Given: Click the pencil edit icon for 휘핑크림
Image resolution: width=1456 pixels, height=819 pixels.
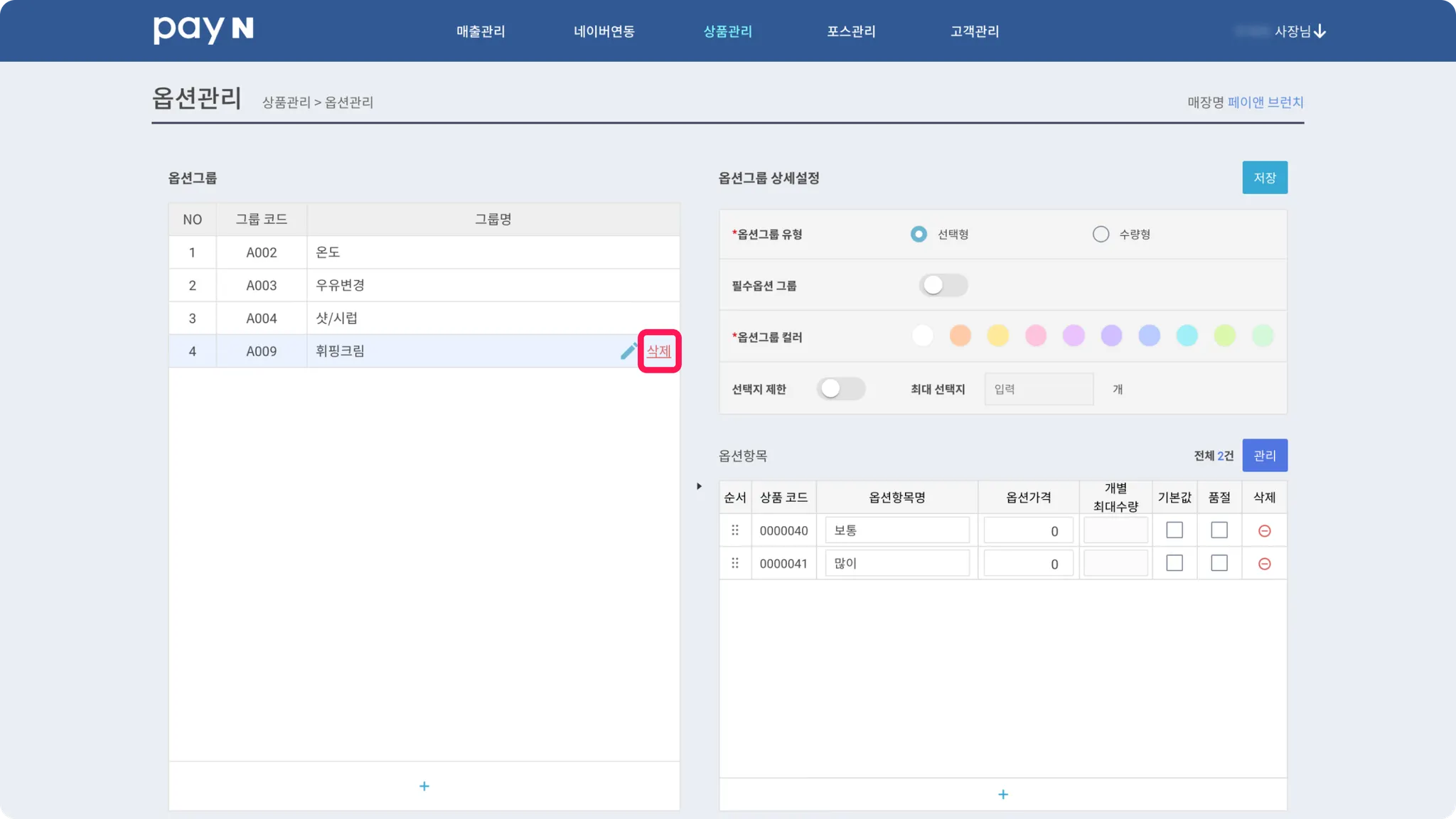Looking at the screenshot, I should (x=628, y=351).
